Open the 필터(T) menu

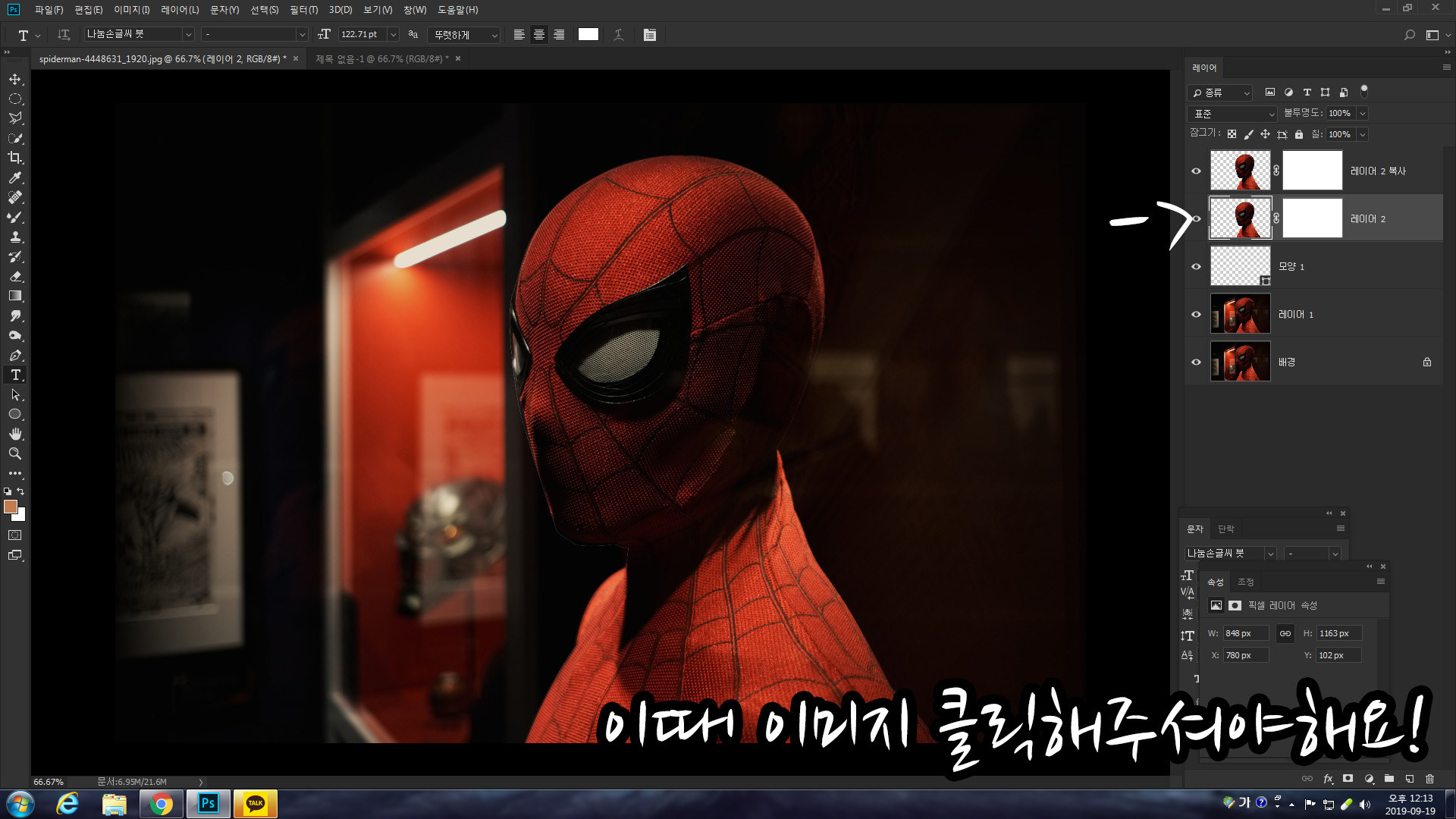303,10
